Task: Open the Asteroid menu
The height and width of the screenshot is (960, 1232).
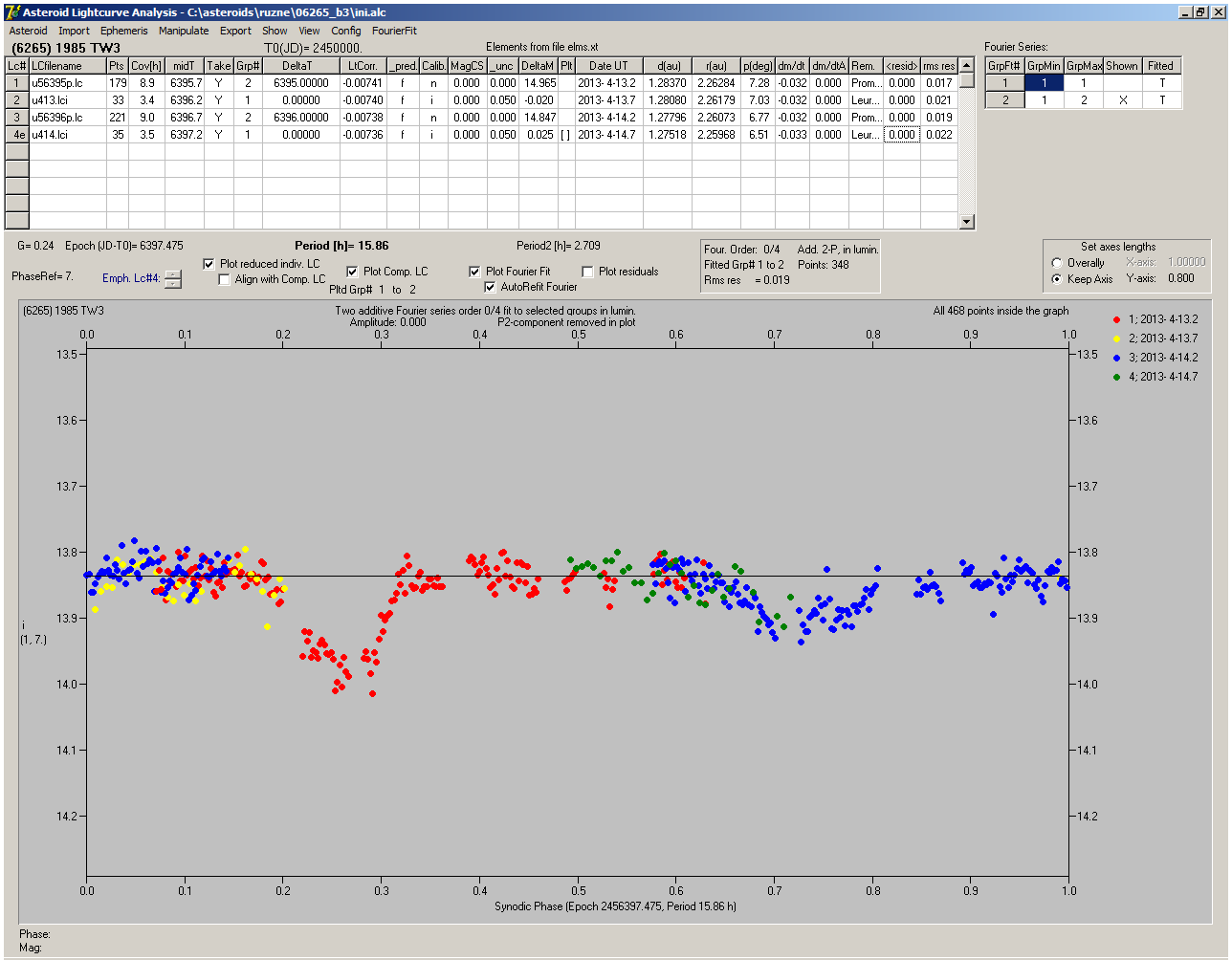Action: tap(28, 31)
